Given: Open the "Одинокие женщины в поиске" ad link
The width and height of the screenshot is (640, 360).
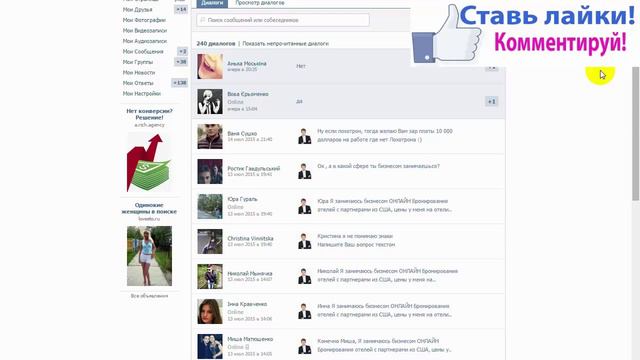Looking at the screenshot, I should click(x=149, y=208).
